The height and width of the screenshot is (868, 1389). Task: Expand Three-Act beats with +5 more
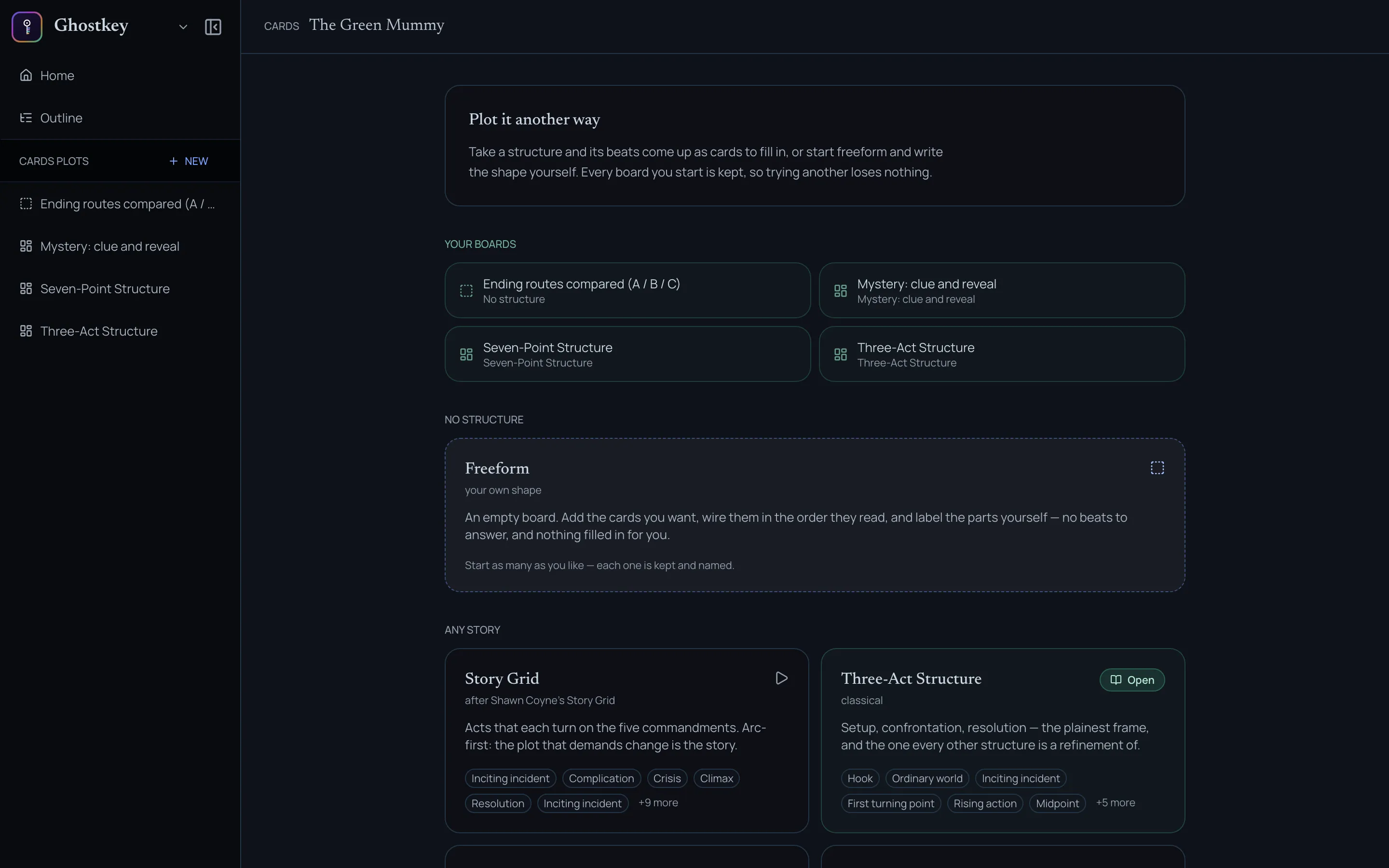pyautogui.click(x=1115, y=803)
